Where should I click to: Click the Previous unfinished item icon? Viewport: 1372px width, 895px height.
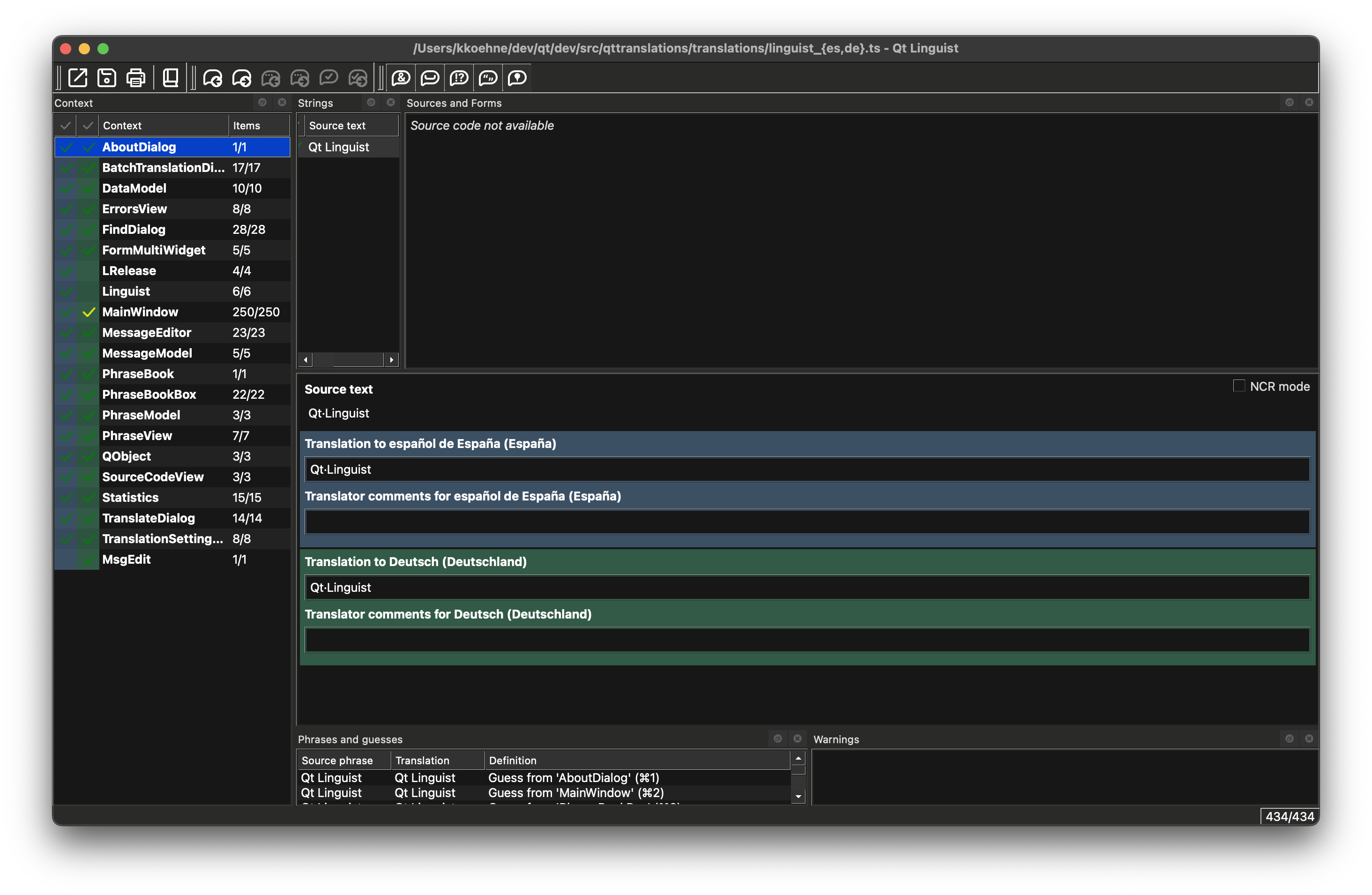tap(271, 78)
